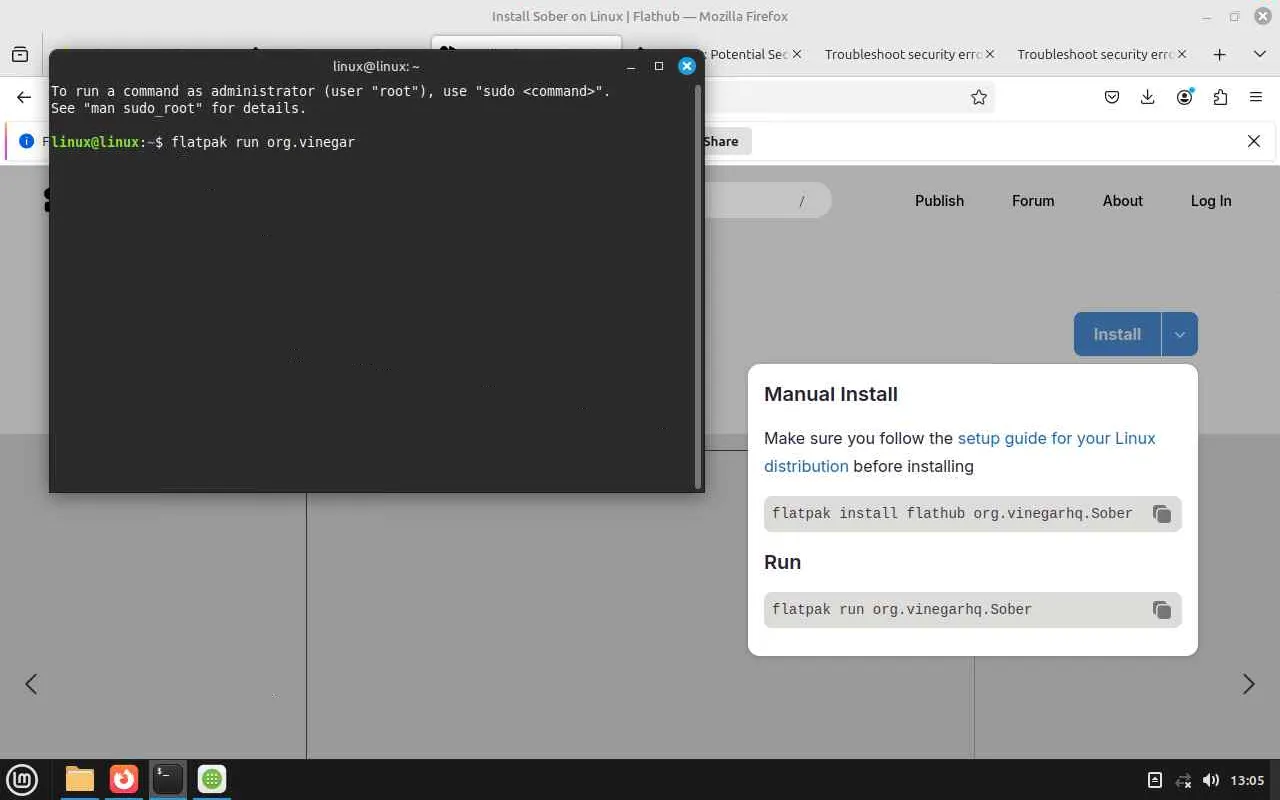Open the Firefox Pocket save icon
The width and height of the screenshot is (1280, 800).
(x=1112, y=97)
